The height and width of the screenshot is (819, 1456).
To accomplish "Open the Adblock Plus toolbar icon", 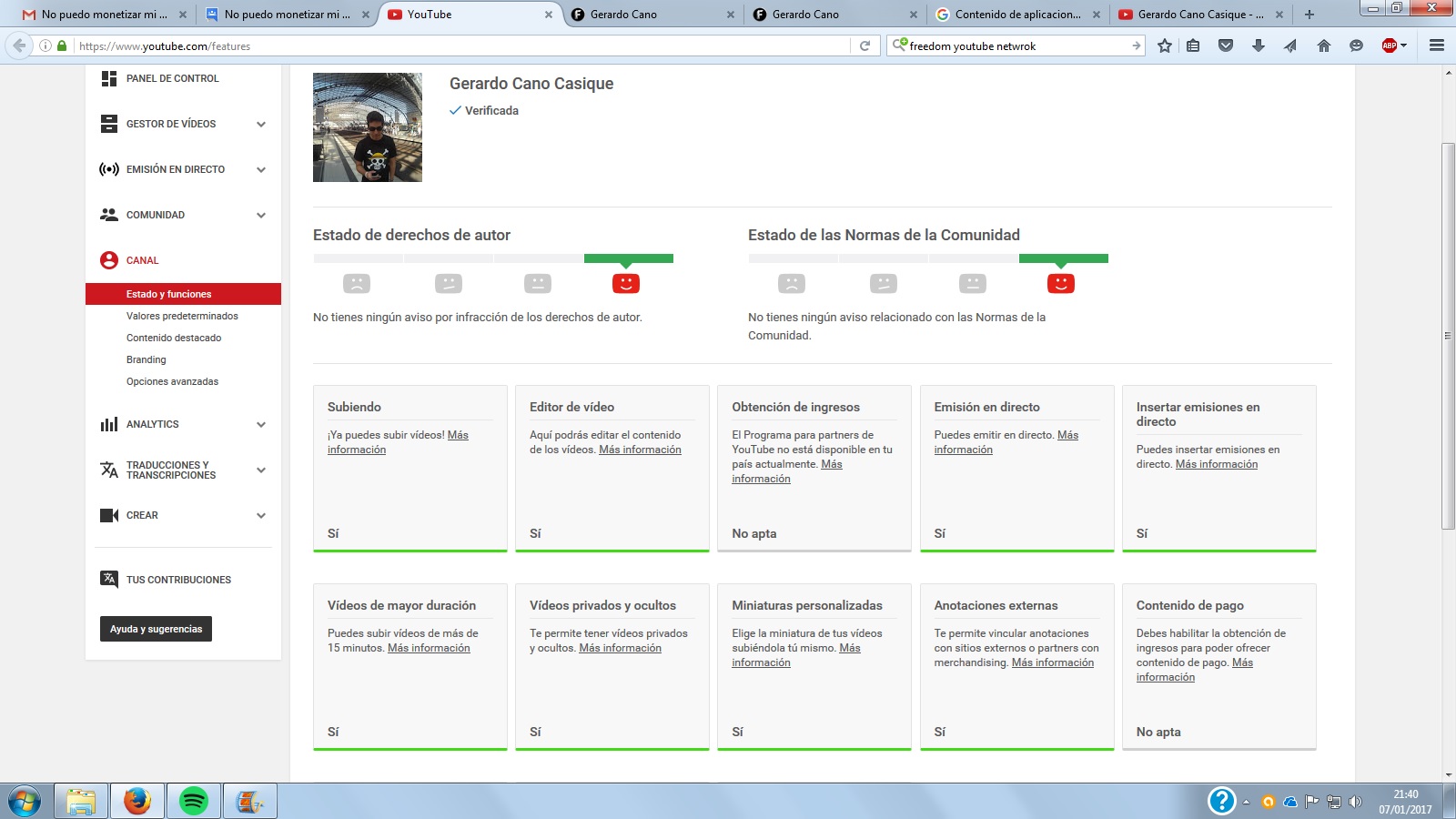I will pos(1390,45).
